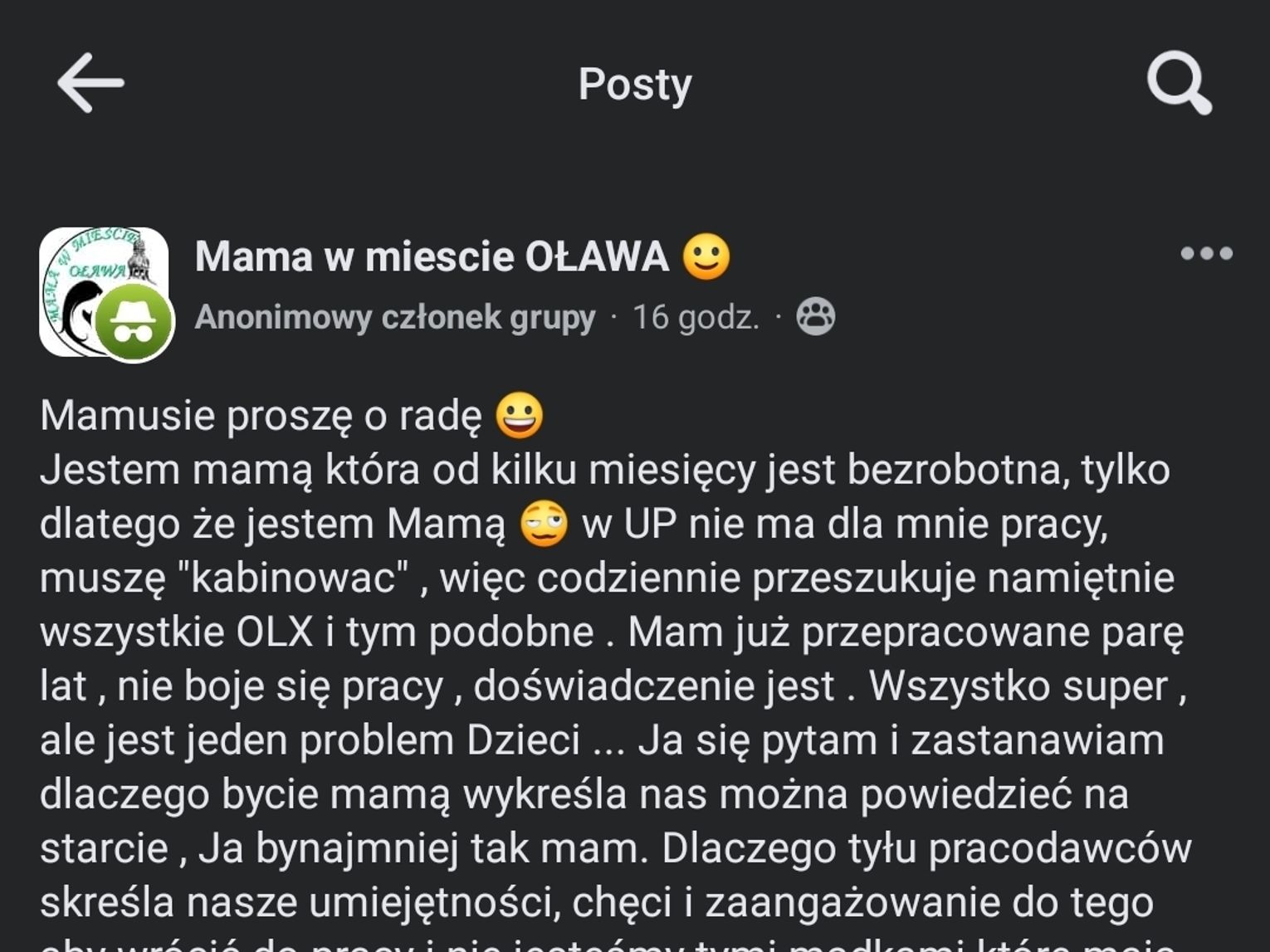Click the "16 godz." post timestamp

tap(696, 317)
